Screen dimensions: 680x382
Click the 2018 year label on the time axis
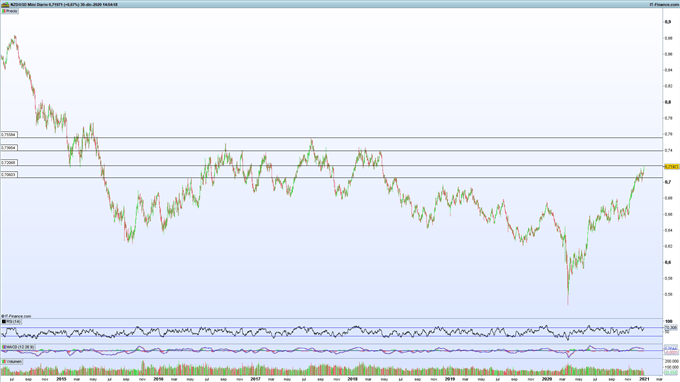tap(353, 379)
